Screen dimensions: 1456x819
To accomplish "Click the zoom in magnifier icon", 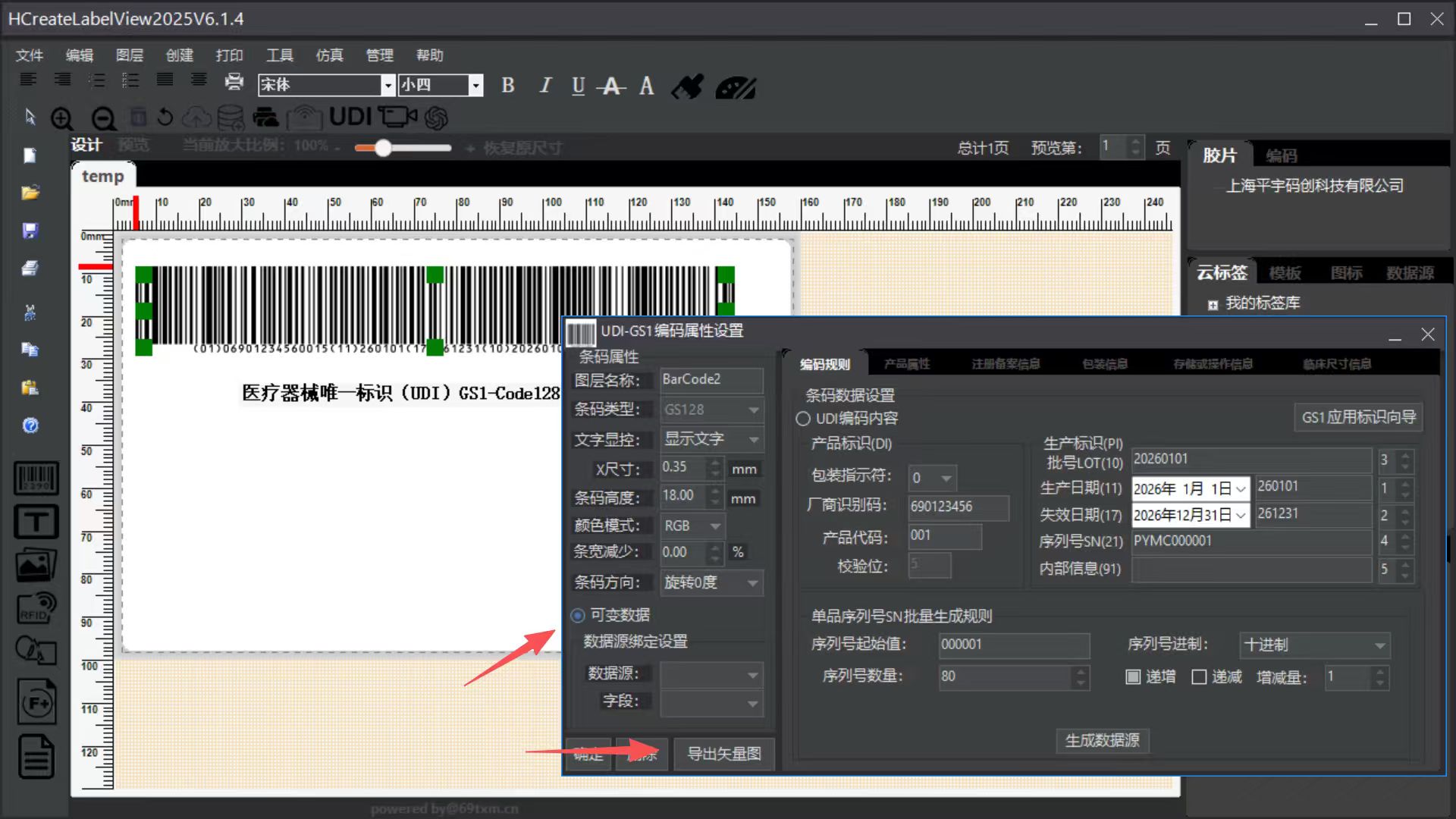I will pos(62,118).
